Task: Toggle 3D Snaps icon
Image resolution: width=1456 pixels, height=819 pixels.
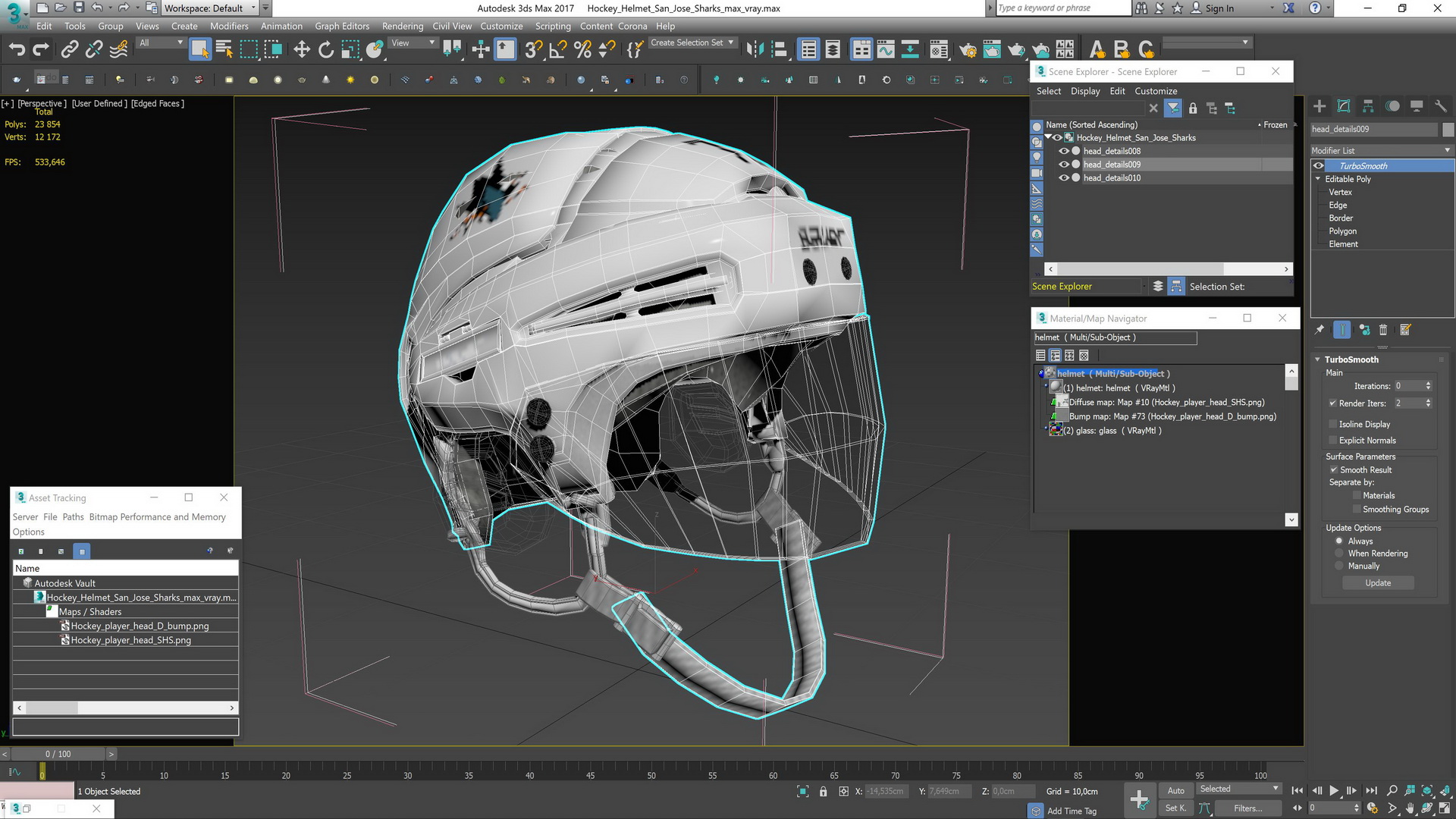Action: point(533,50)
